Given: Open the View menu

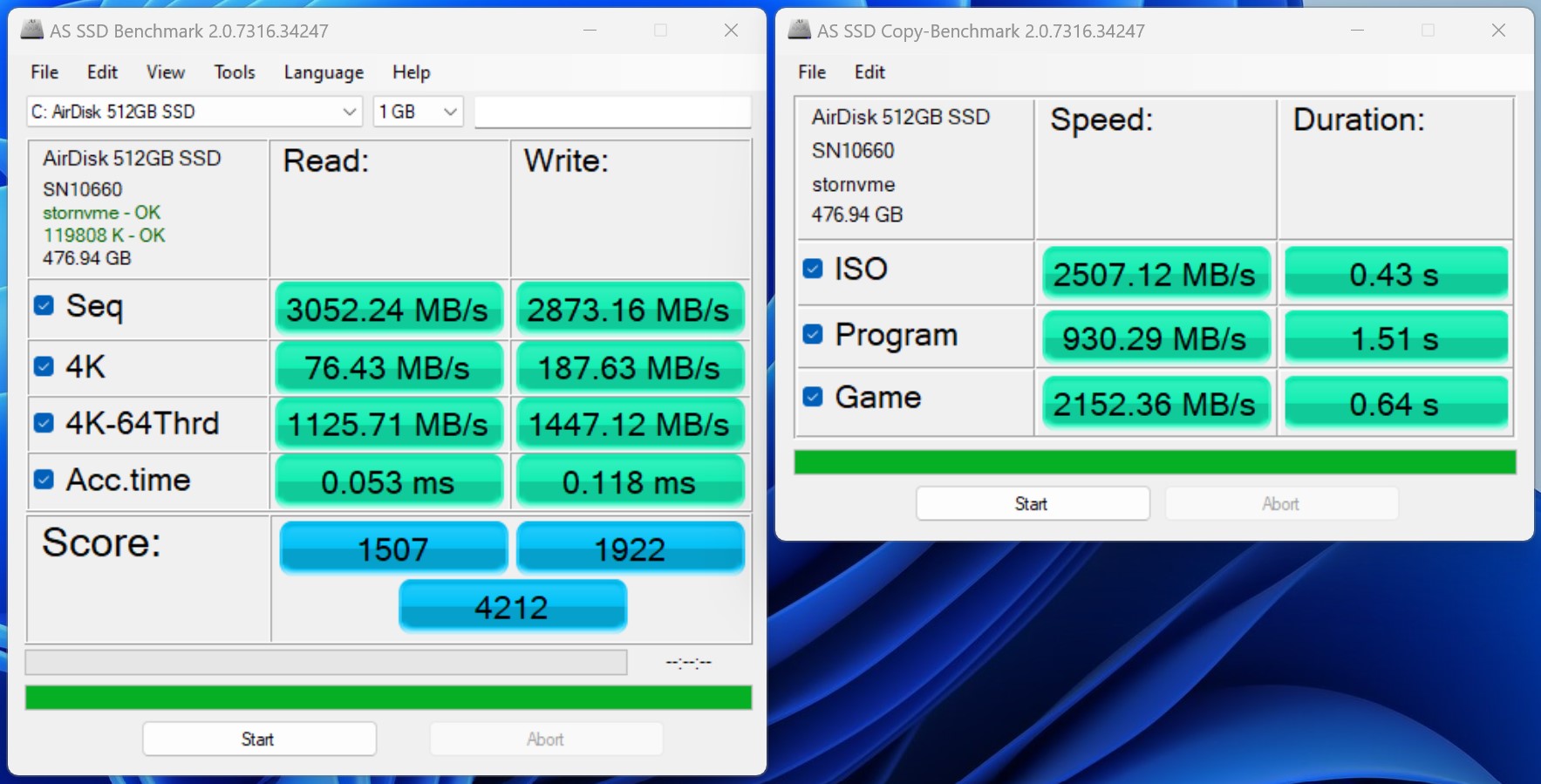Looking at the screenshot, I should (166, 72).
